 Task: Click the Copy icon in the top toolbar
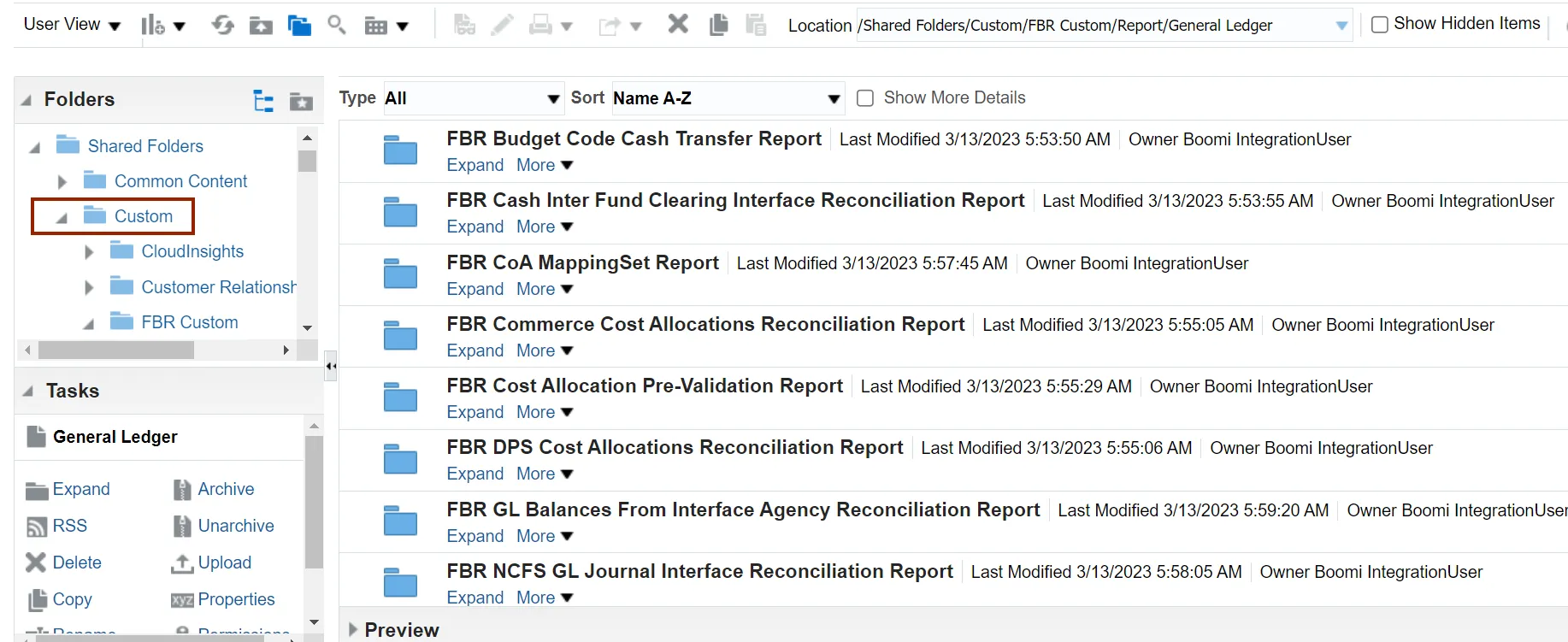click(x=719, y=25)
